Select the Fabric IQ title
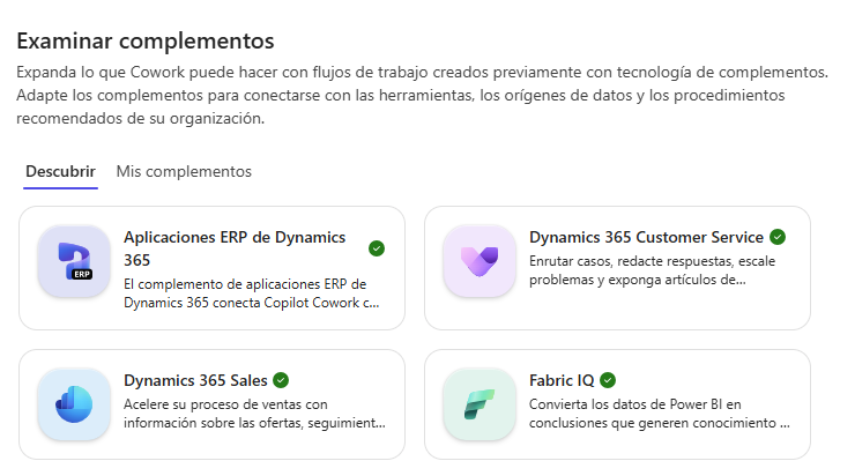 coord(561,380)
